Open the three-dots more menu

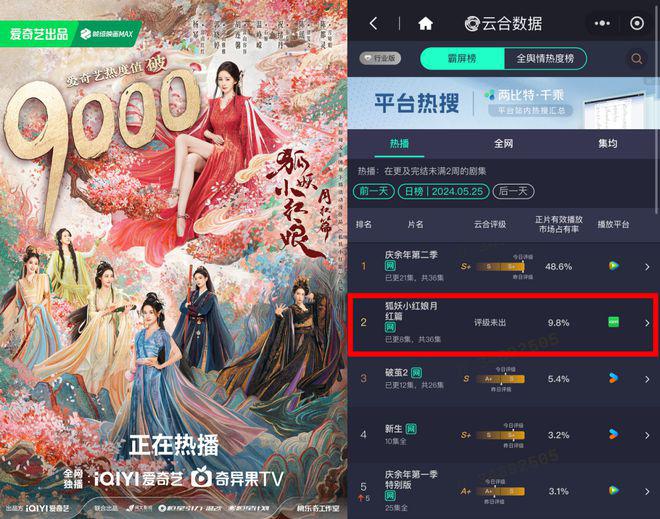point(602,23)
